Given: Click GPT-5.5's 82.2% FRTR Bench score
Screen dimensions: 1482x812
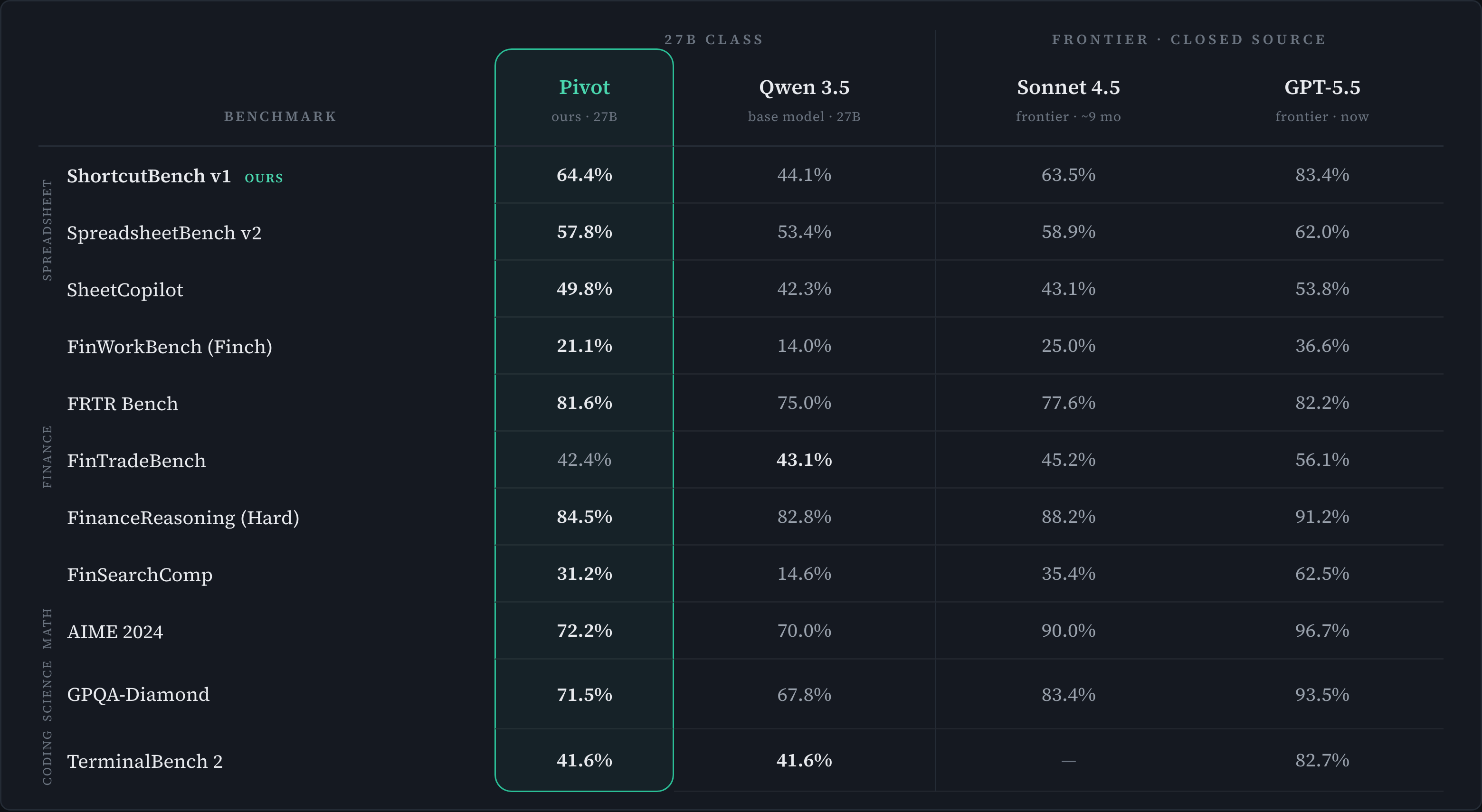Looking at the screenshot, I should coord(1322,403).
